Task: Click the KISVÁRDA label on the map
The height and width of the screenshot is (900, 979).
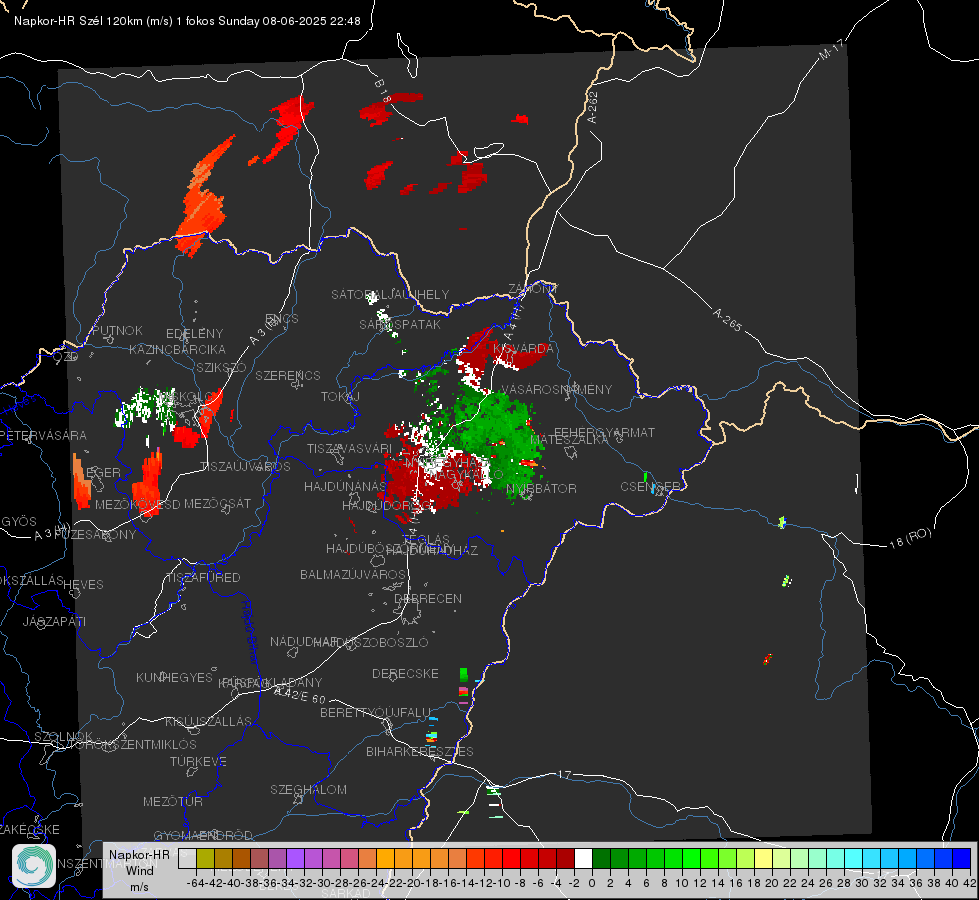Action: (x=523, y=349)
